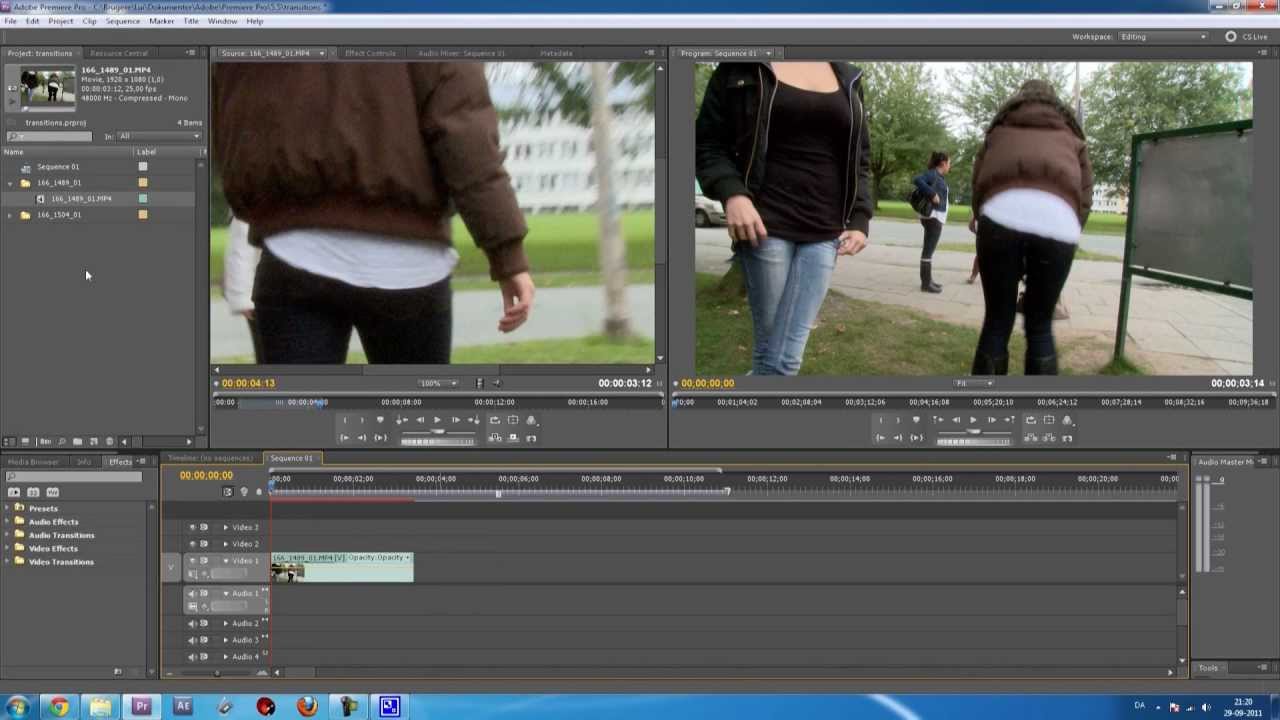1280x720 pixels.
Task: Click the Project panel search field
Action: coord(49,136)
